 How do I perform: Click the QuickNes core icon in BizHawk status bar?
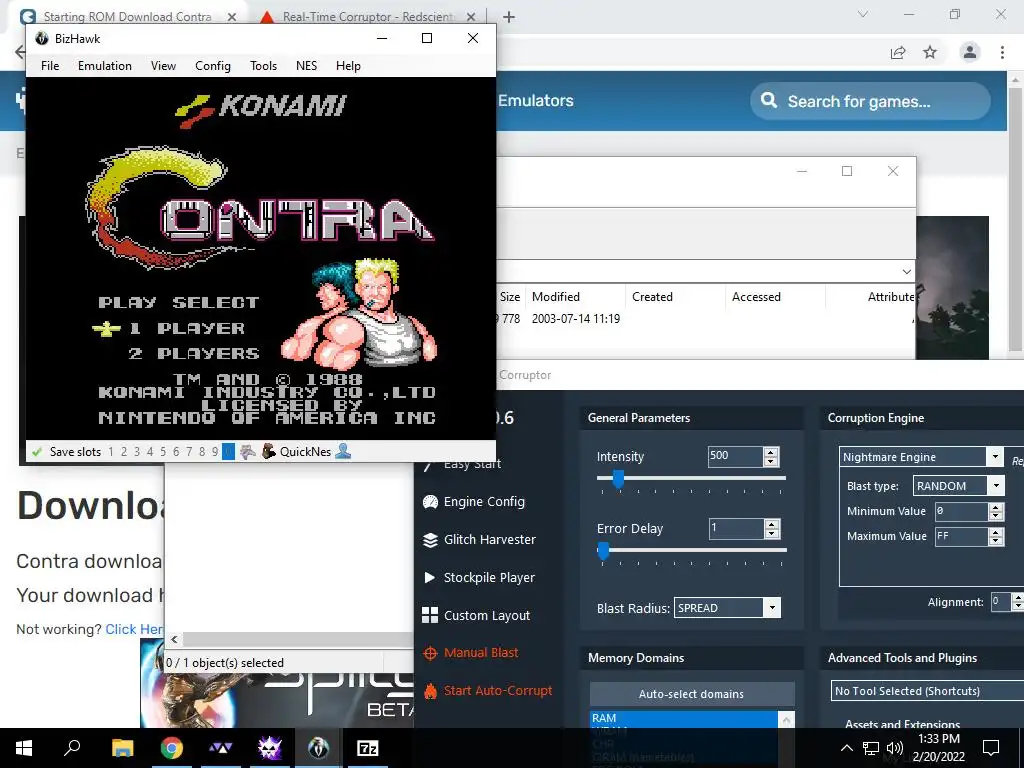click(268, 451)
